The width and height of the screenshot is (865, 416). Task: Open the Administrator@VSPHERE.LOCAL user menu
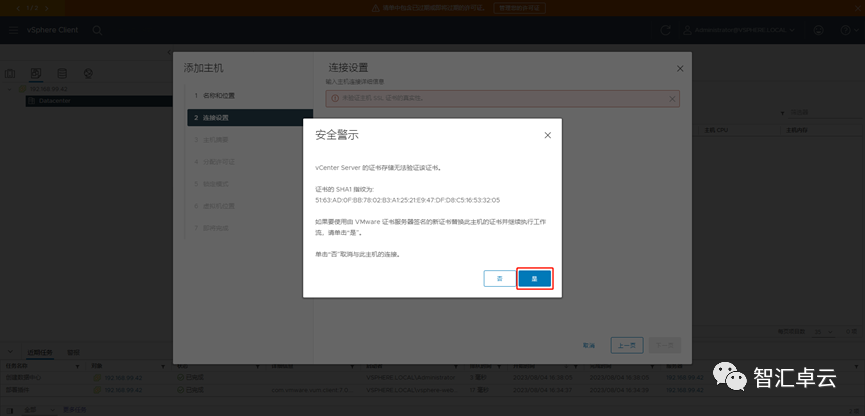click(x=739, y=30)
